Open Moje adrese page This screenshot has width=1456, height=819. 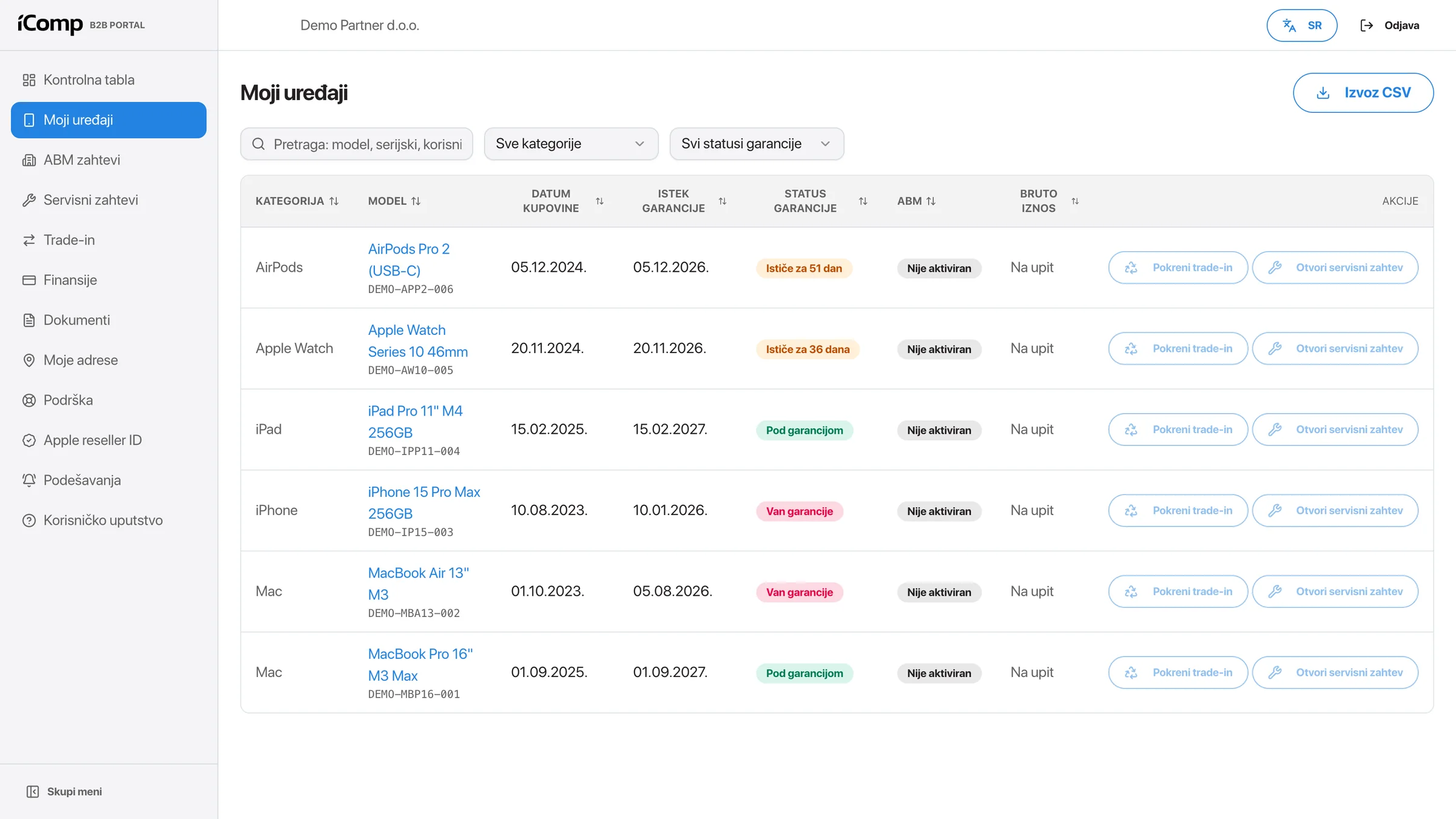(109, 360)
